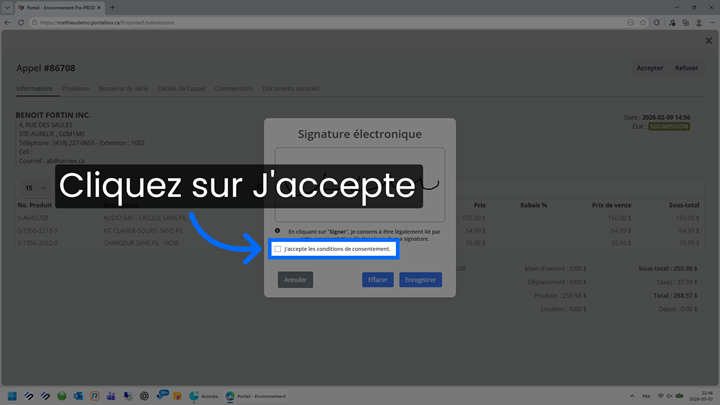Screen dimensions: 720x405
Task: Click the Copilot-style extension icon beside the address bar
Action: (657, 22)
